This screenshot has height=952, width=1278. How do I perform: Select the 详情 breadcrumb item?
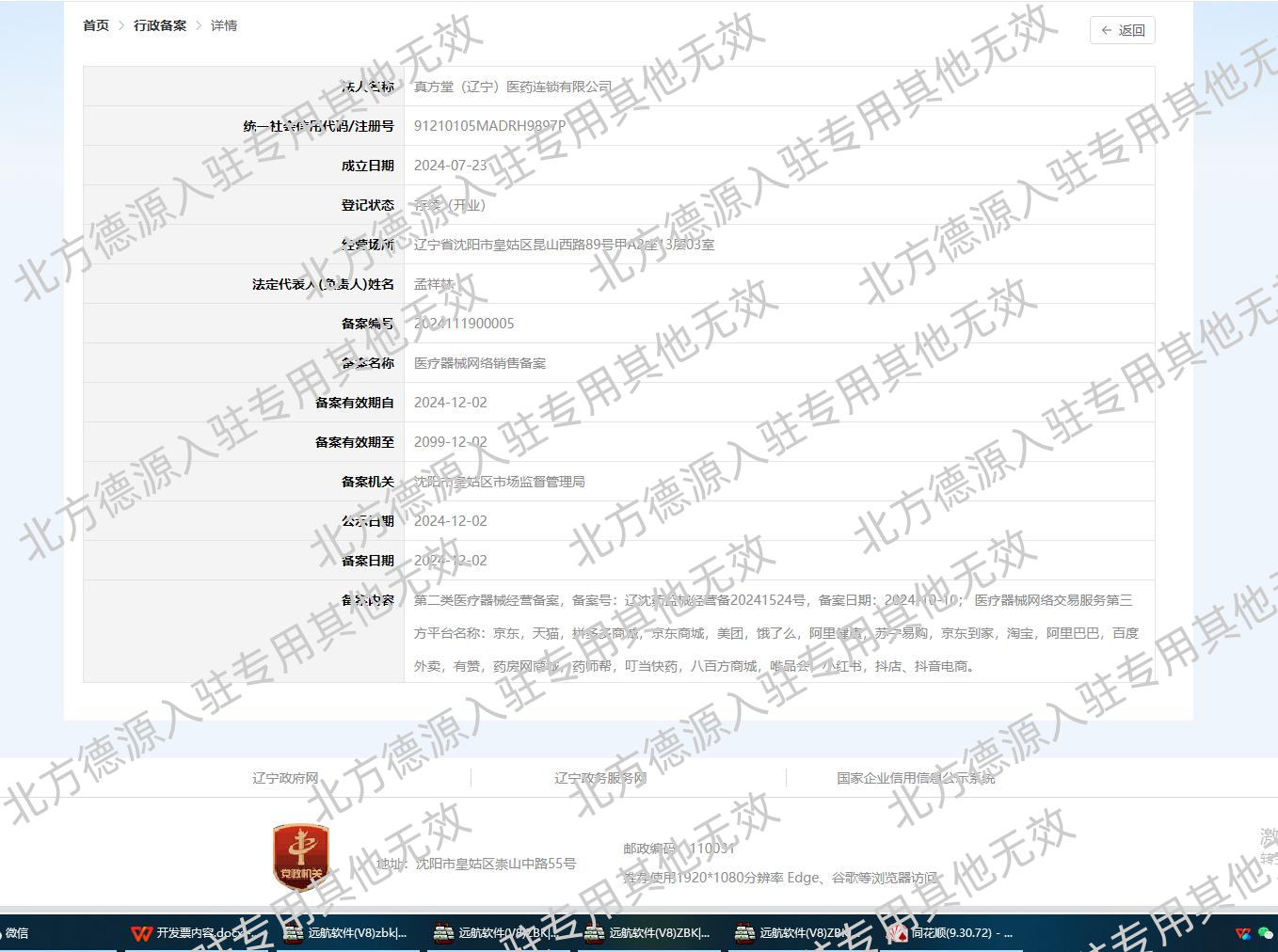point(224,25)
